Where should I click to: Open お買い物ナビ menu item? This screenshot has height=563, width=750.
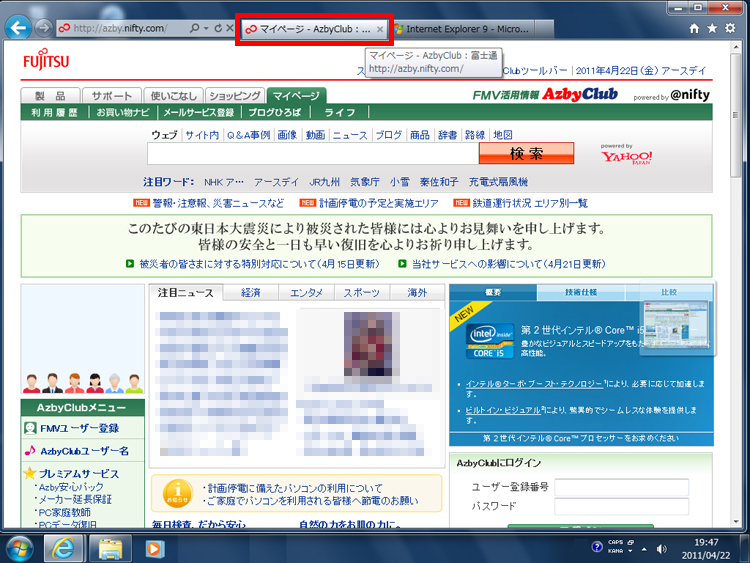coord(123,112)
